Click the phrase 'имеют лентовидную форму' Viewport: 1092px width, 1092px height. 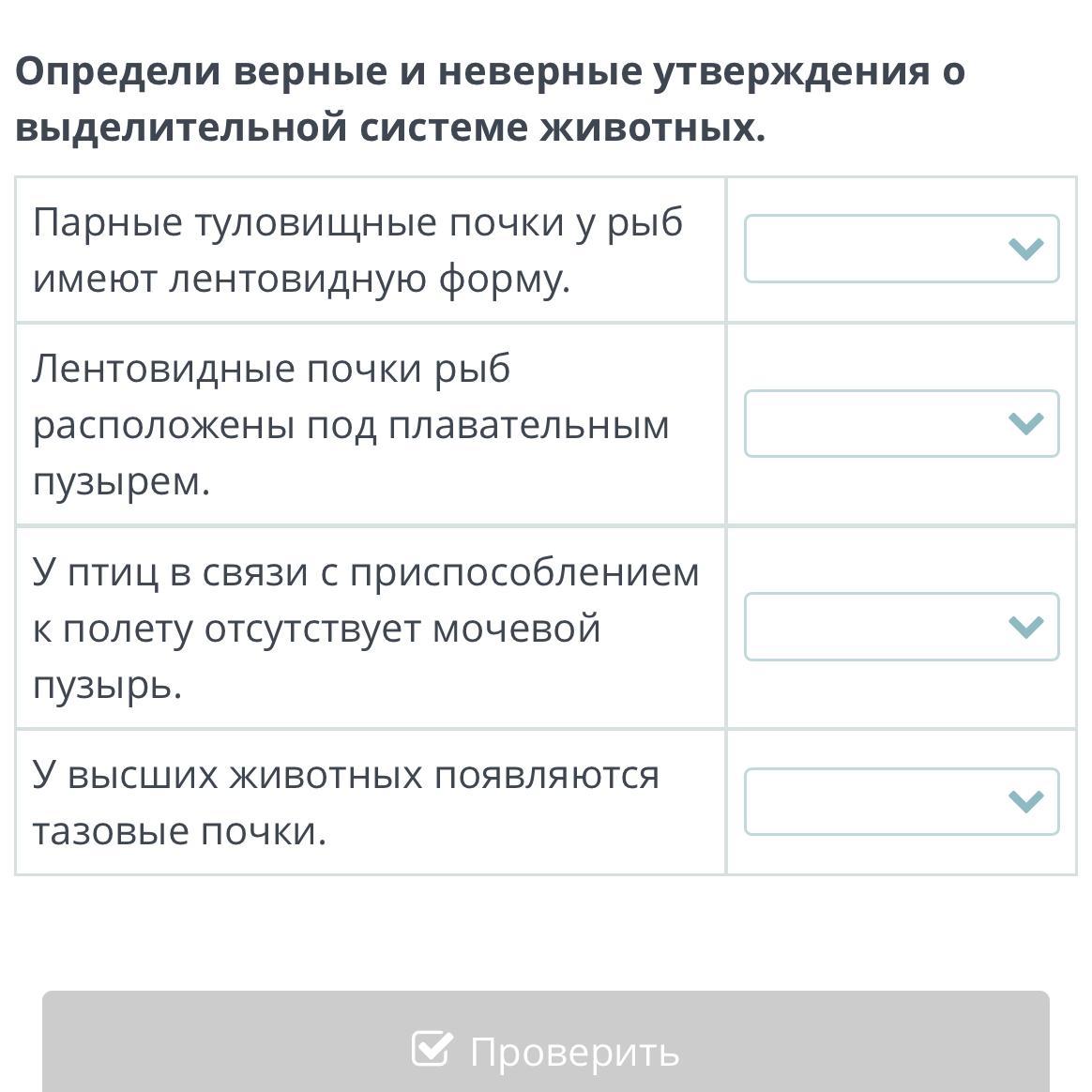301,279
